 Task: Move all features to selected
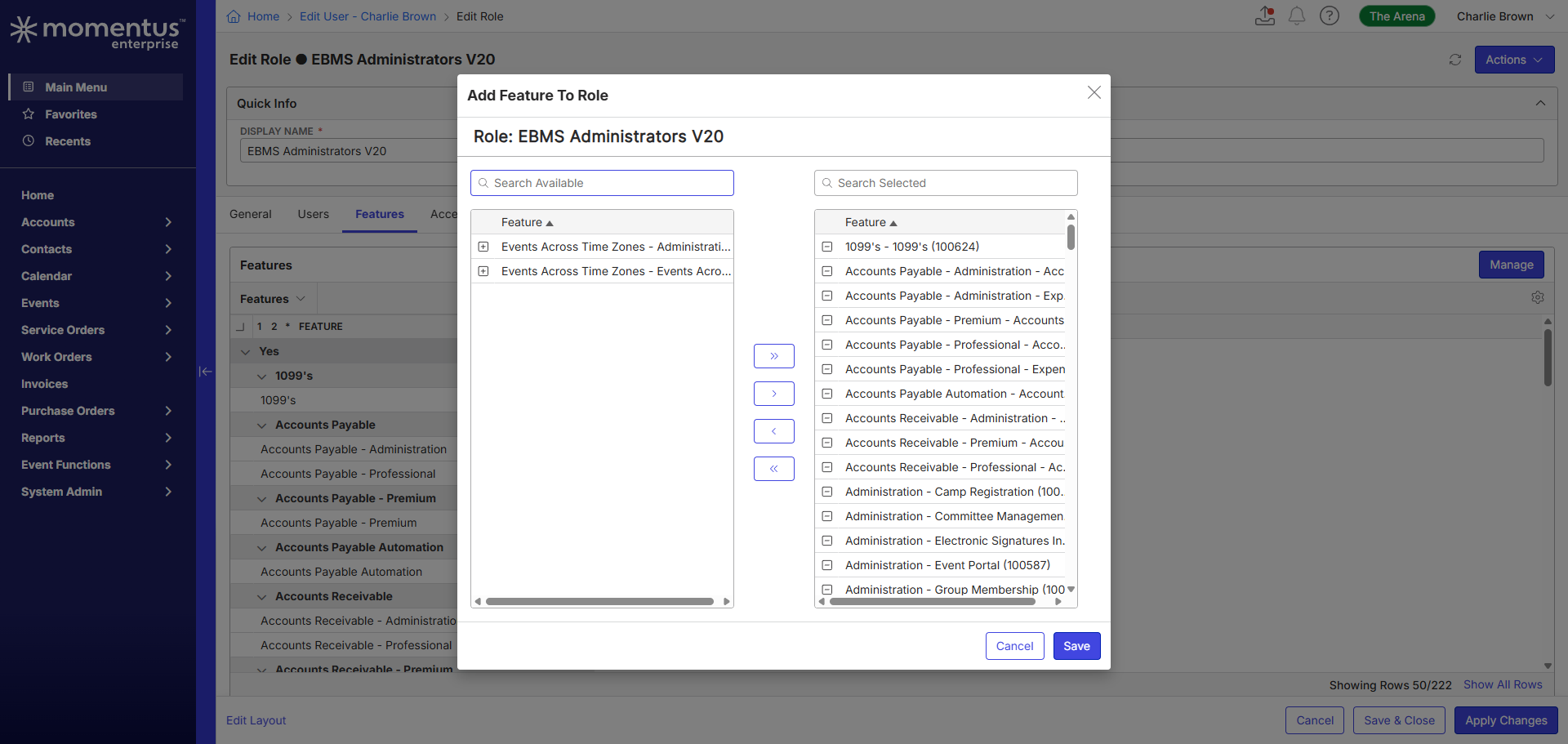point(774,356)
